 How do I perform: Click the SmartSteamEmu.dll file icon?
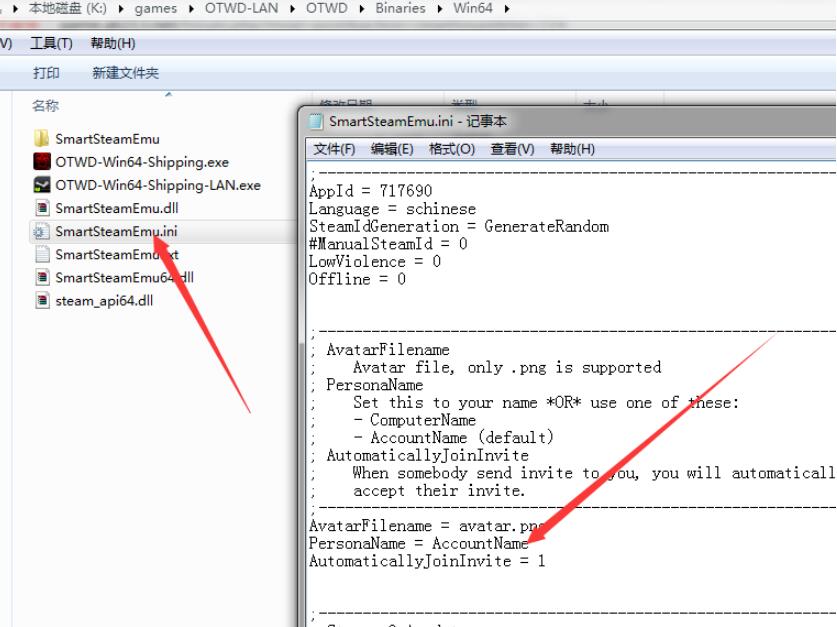click(x=42, y=208)
